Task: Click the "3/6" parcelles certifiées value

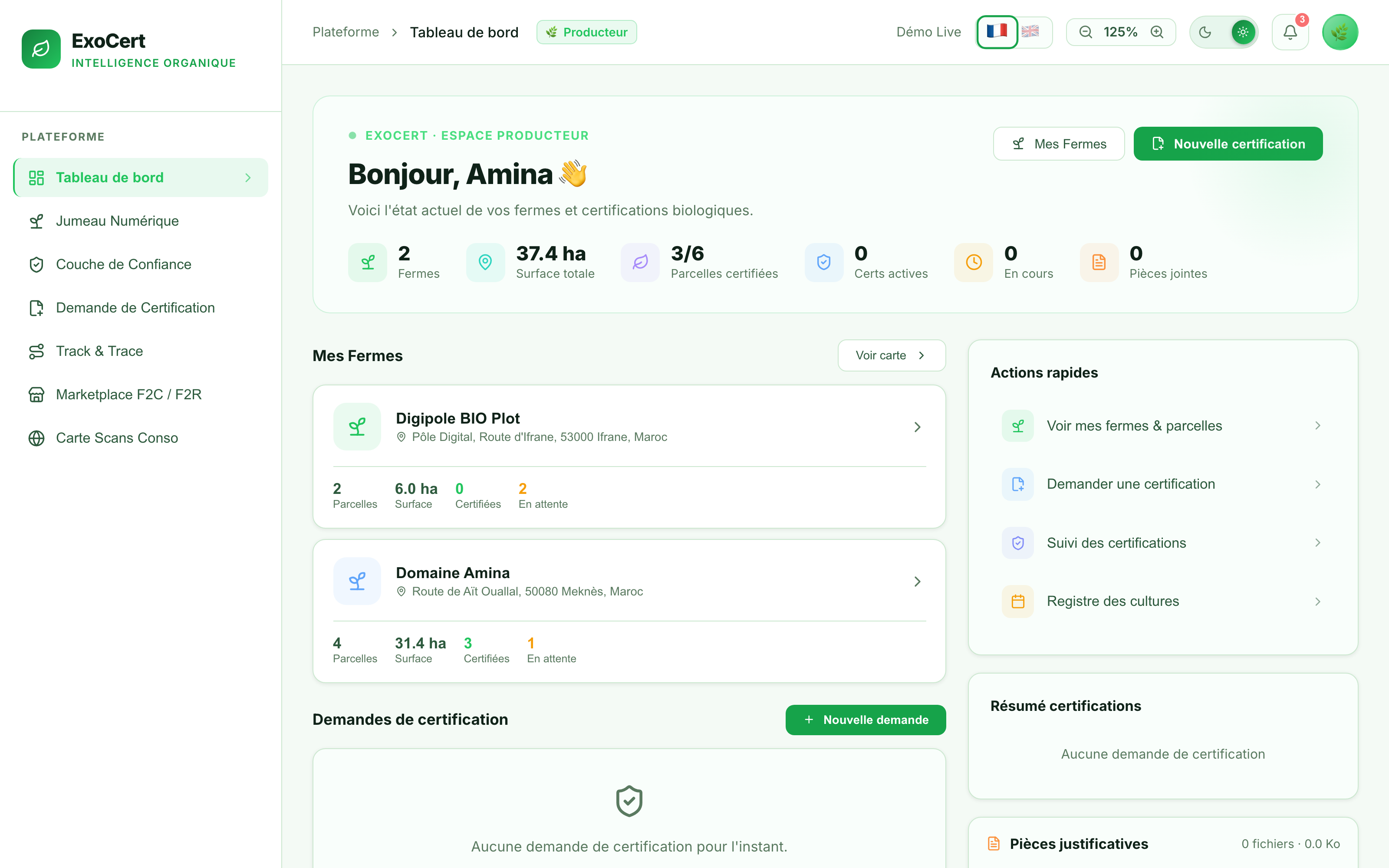Action: pos(687,253)
